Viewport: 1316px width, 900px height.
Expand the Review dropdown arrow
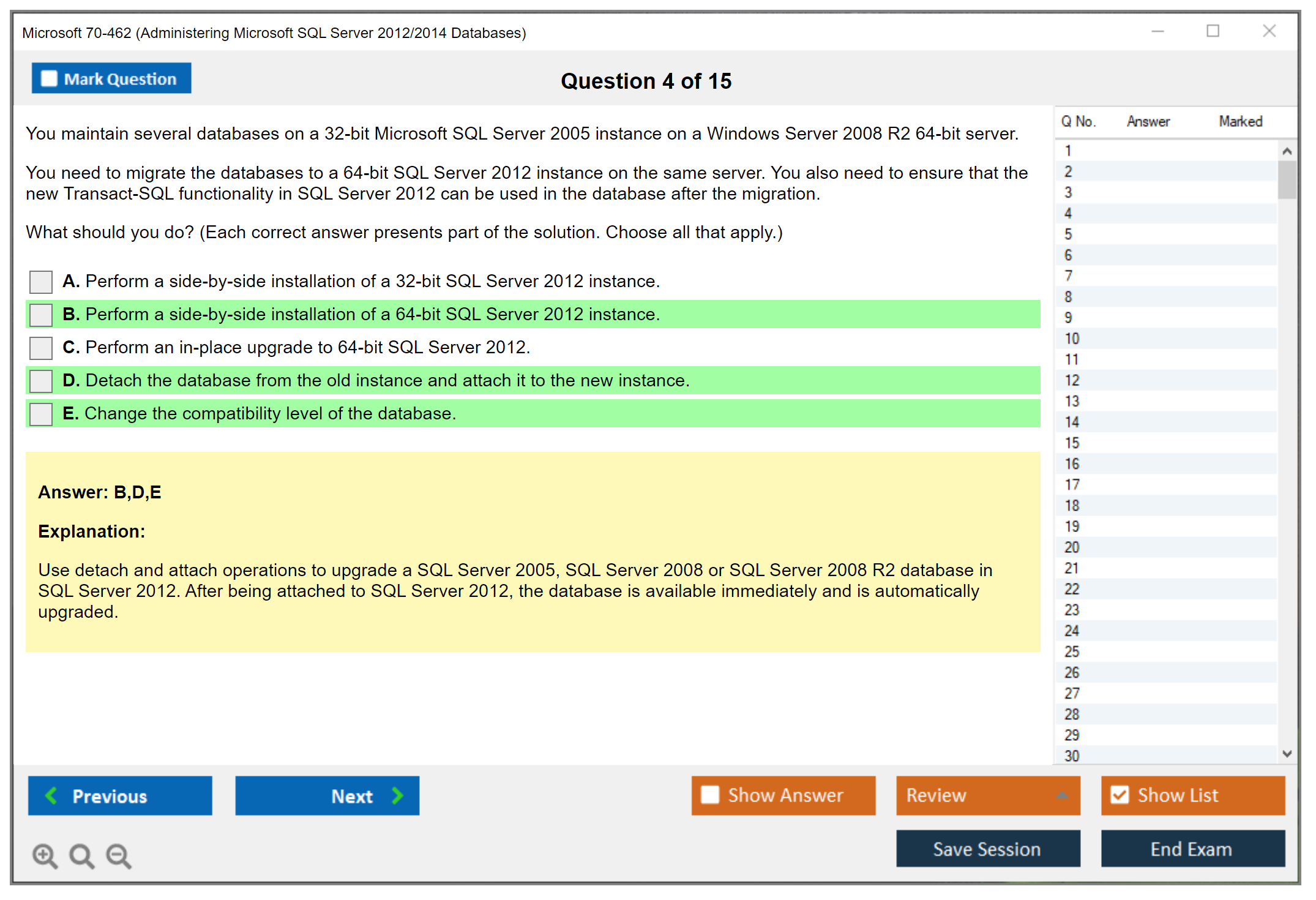[1063, 795]
